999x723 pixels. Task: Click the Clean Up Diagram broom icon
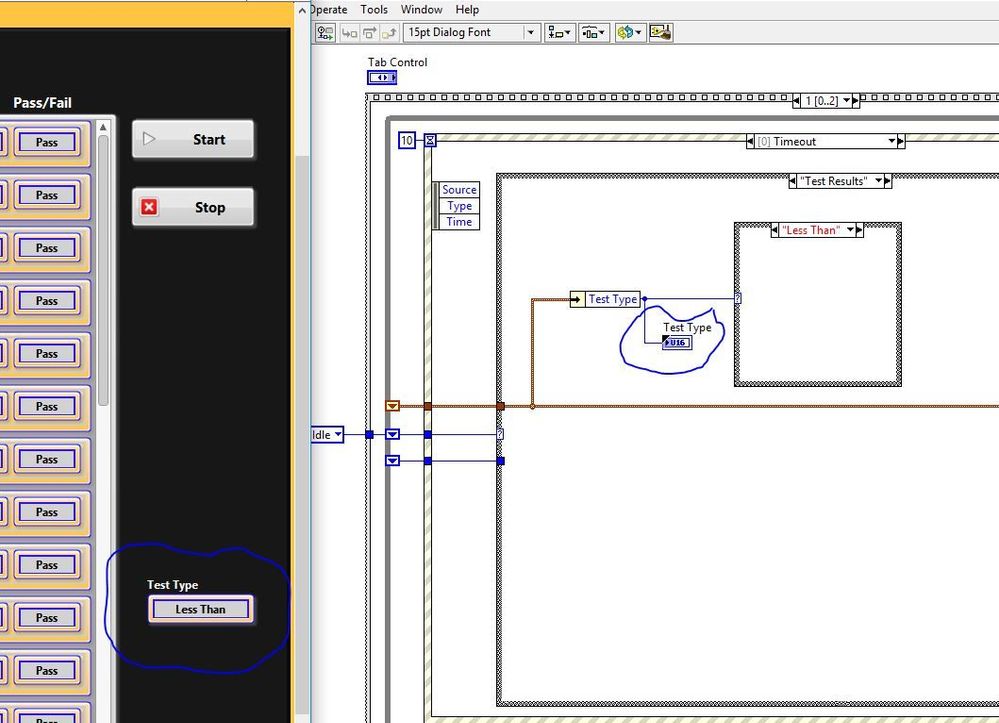coord(661,32)
